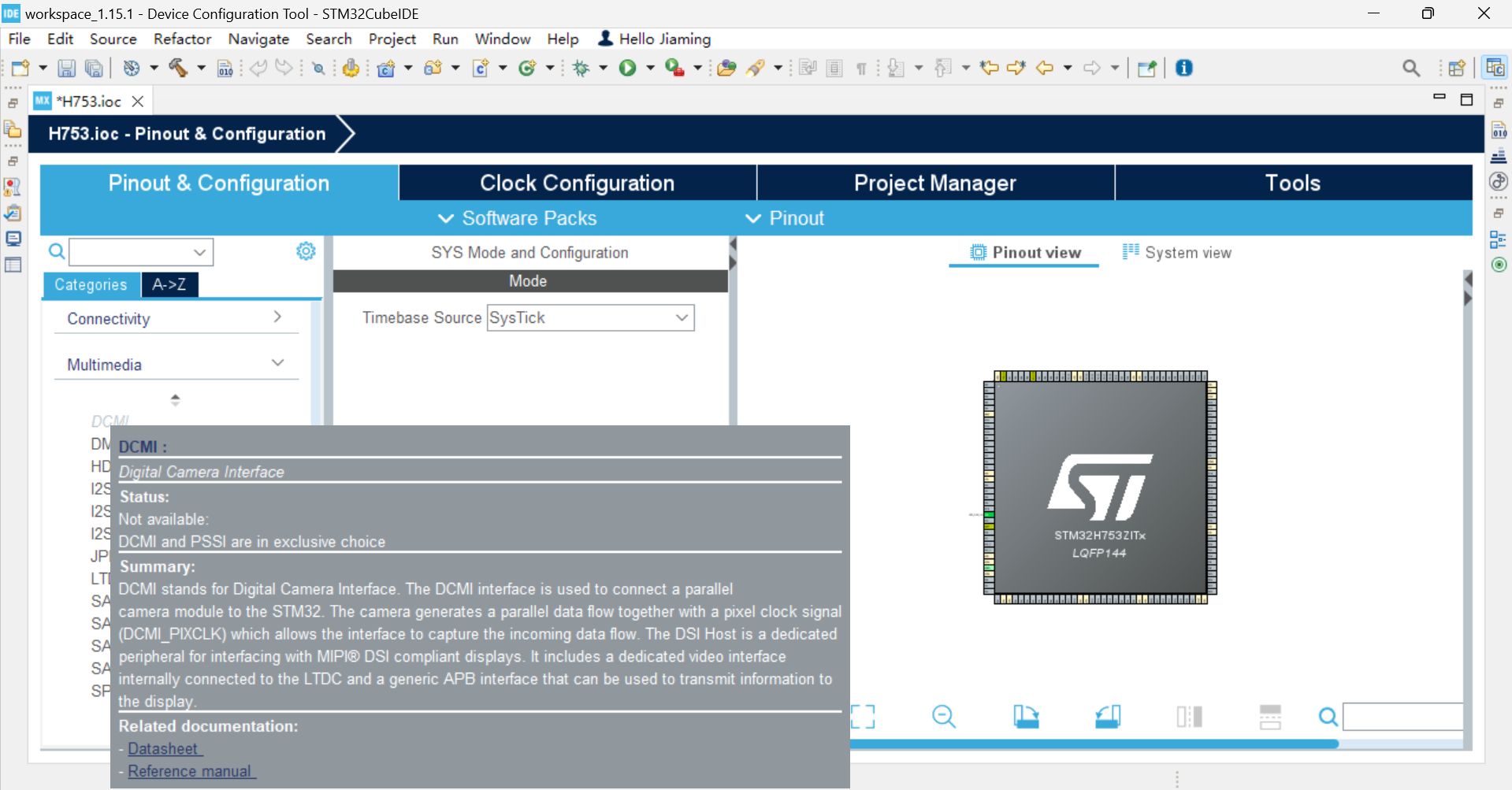
Task: Open the Clock Configuration tab
Action: [x=576, y=183]
